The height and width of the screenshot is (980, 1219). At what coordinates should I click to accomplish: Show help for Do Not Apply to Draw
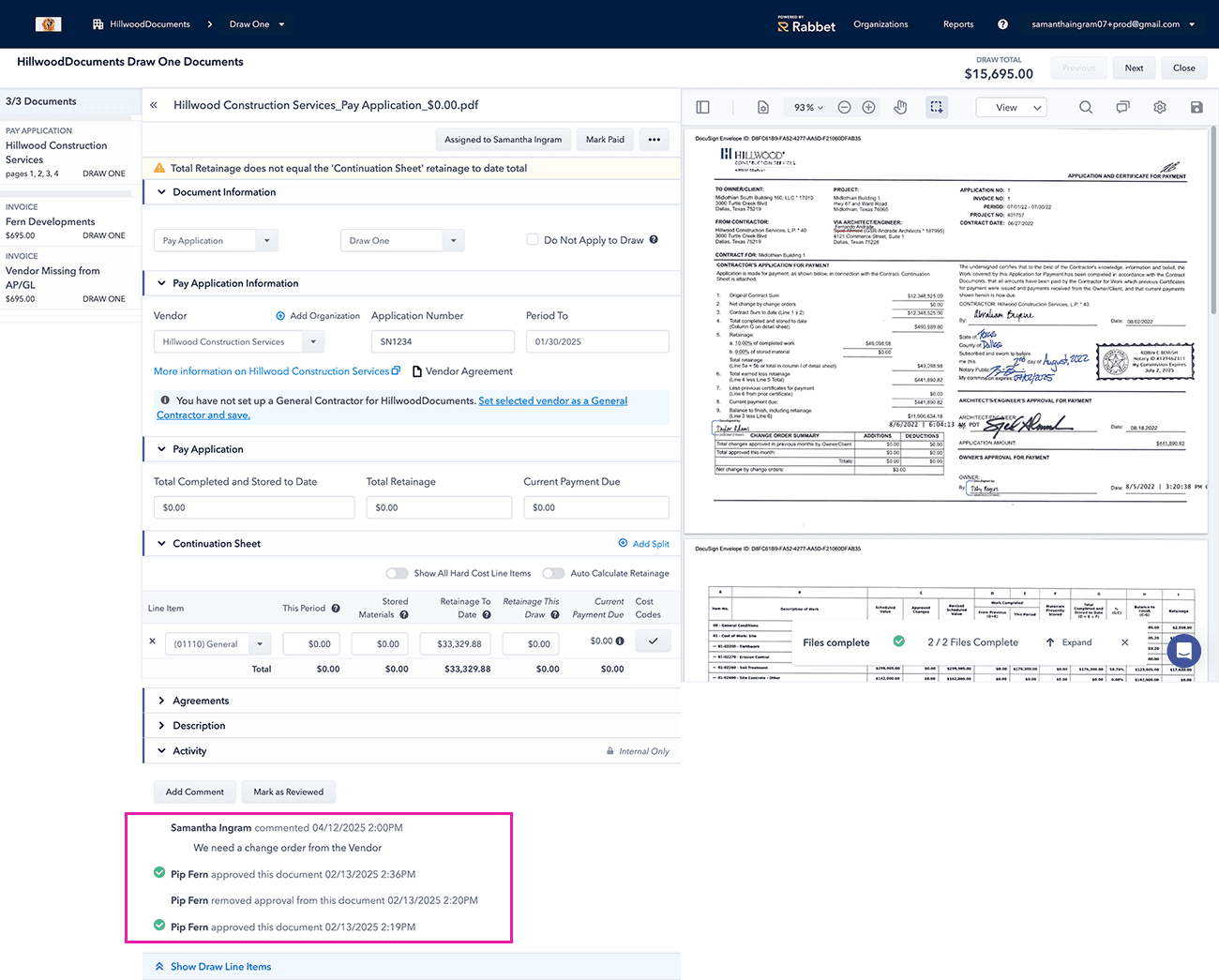click(654, 239)
